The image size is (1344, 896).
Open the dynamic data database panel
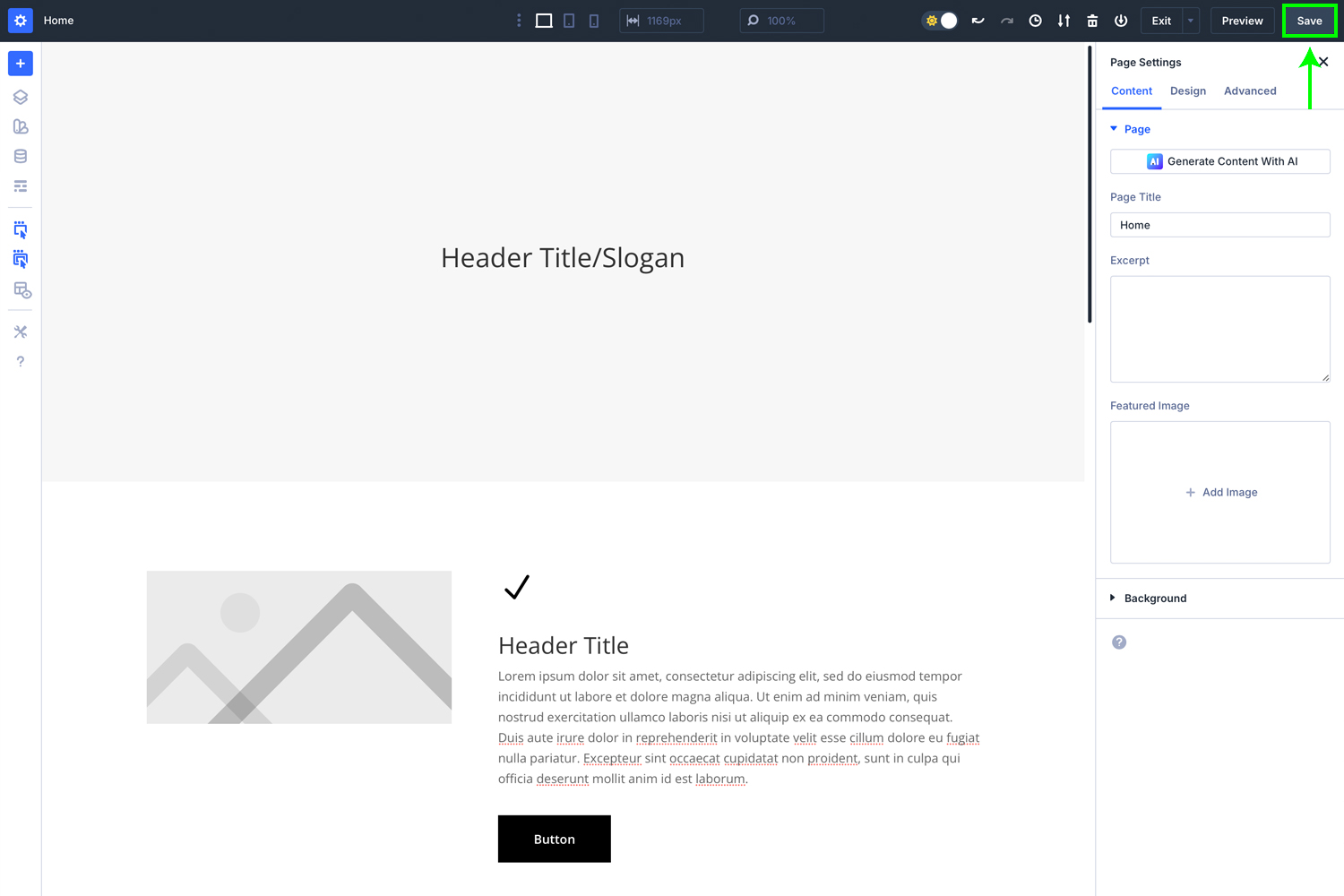20,156
